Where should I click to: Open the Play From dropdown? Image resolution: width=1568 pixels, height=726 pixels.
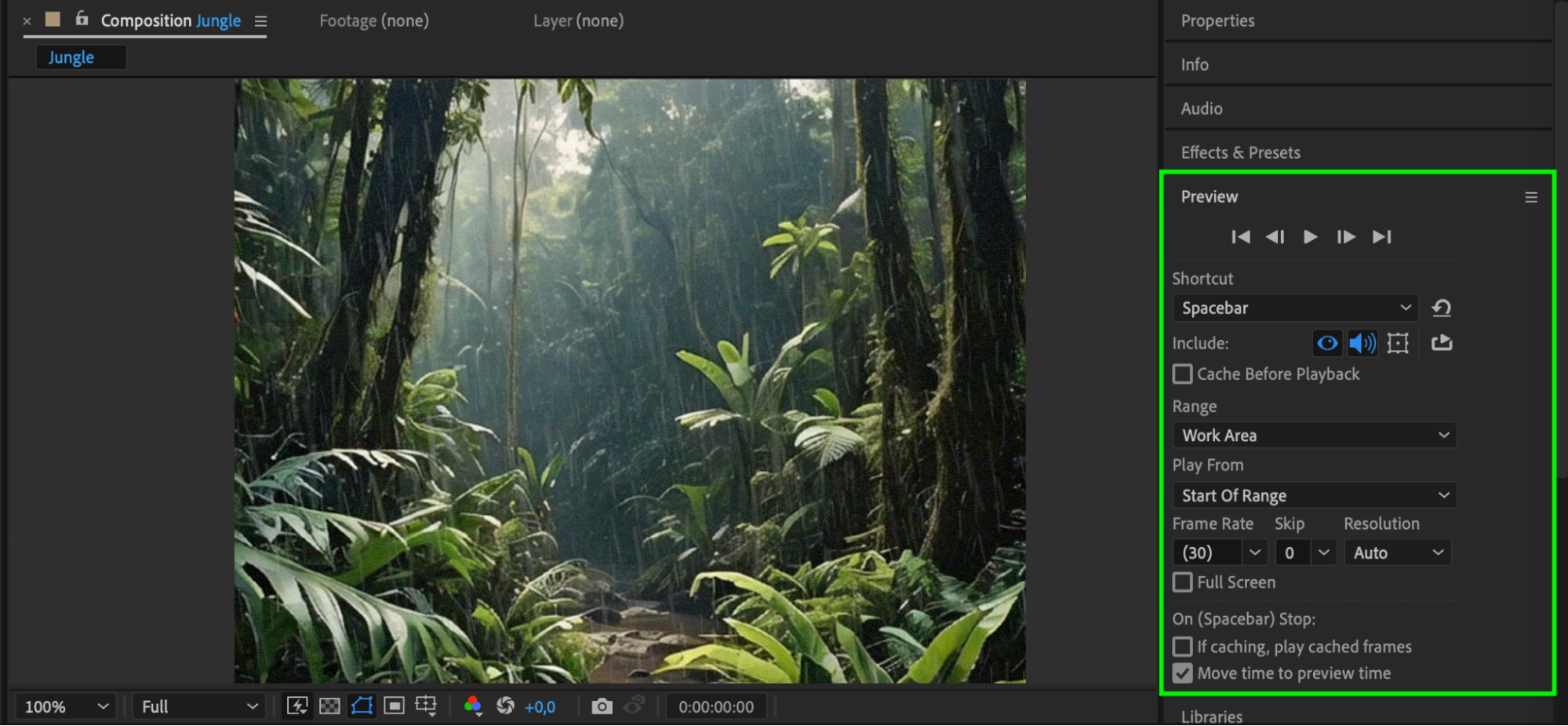(1314, 495)
